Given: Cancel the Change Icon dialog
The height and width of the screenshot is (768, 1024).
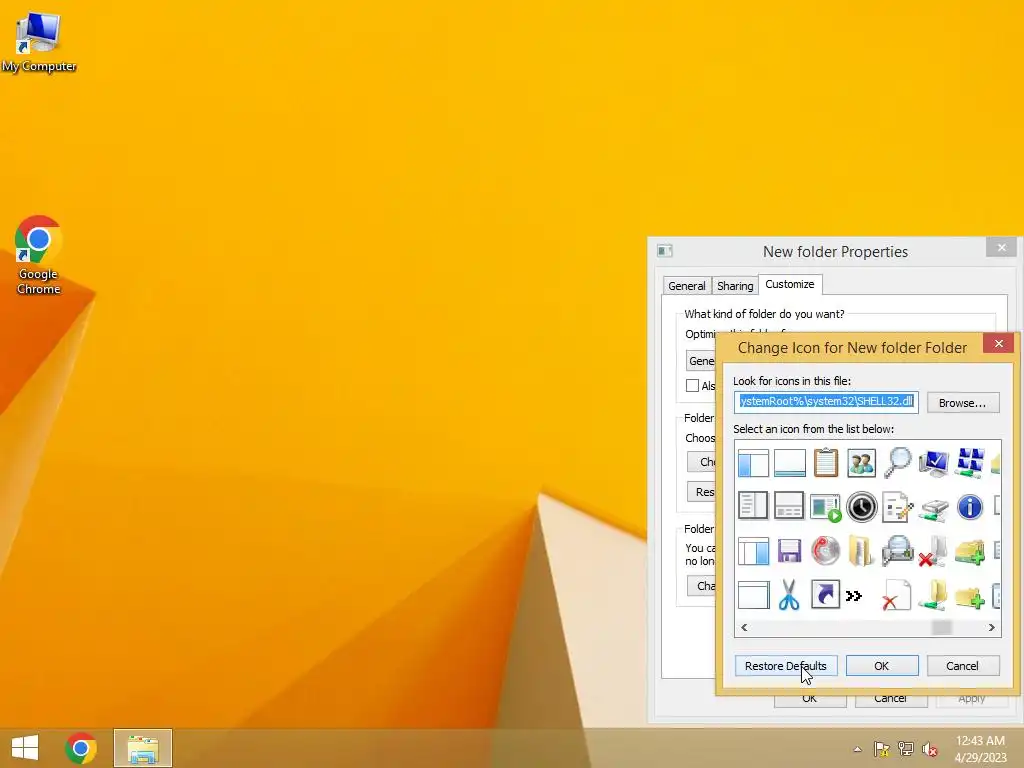Looking at the screenshot, I should coord(963,665).
